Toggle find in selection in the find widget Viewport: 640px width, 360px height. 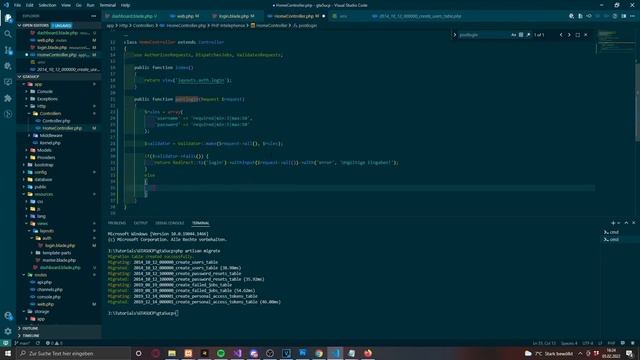[x=578, y=35]
